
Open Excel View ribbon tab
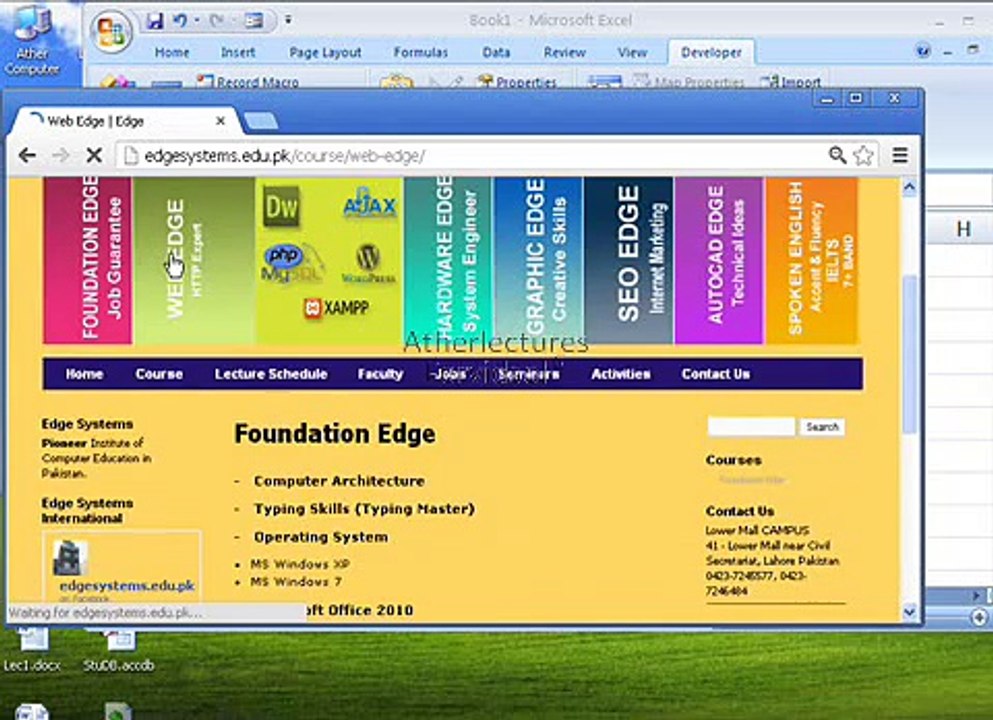pos(632,53)
